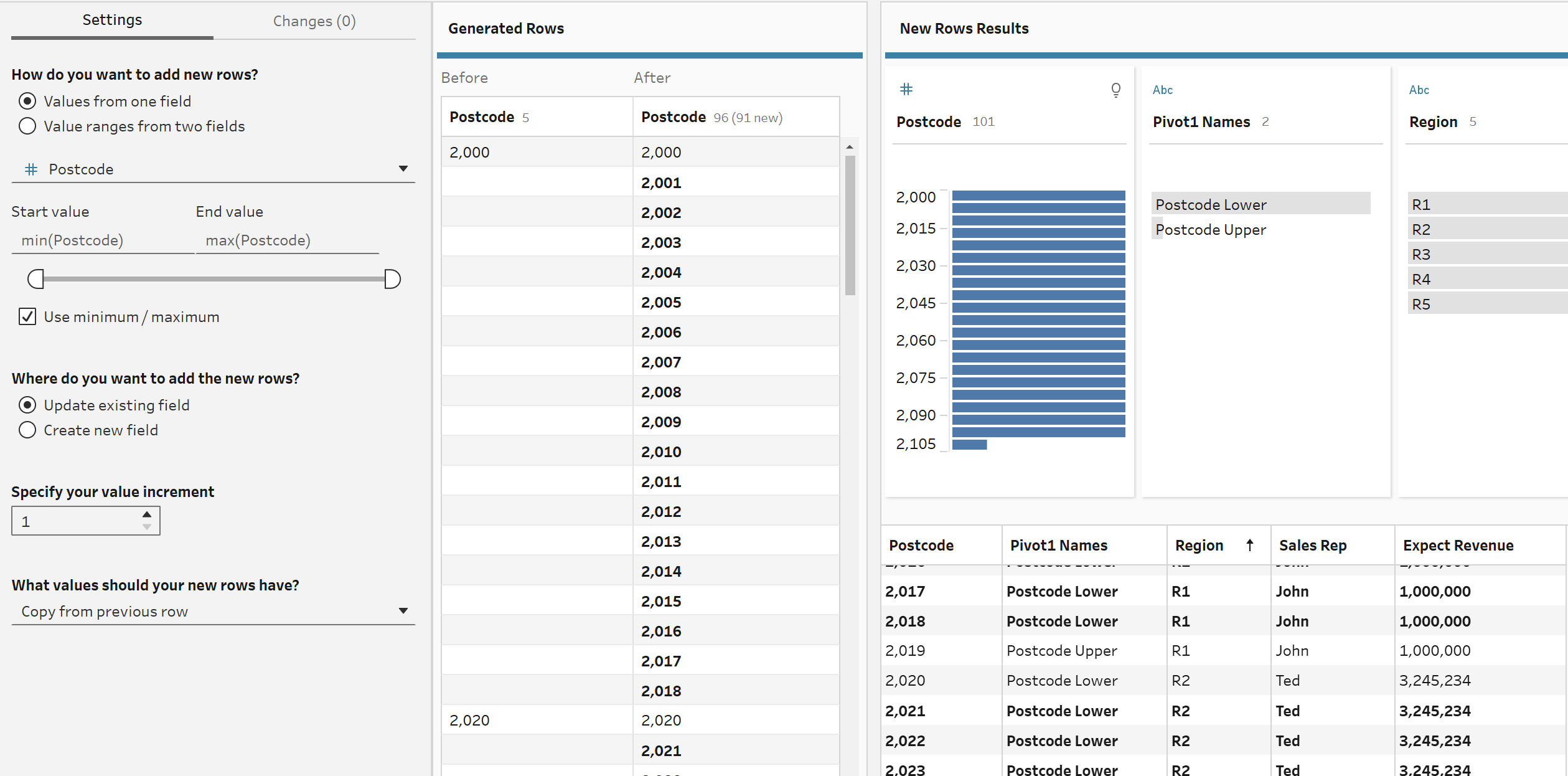
Task: Click the right range slider handle
Action: (x=392, y=279)
